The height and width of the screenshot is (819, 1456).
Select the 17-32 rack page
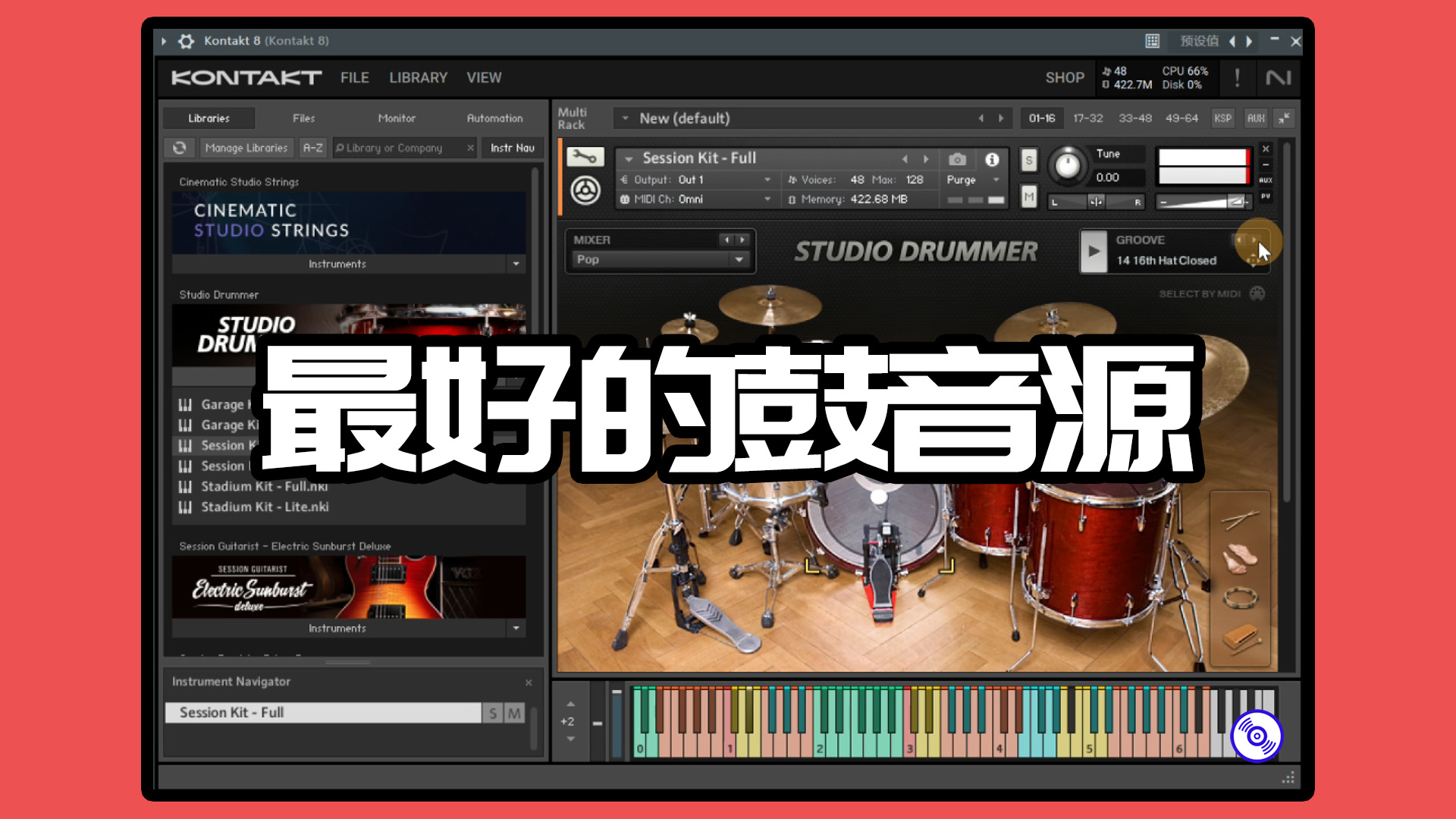[1087, 118]
